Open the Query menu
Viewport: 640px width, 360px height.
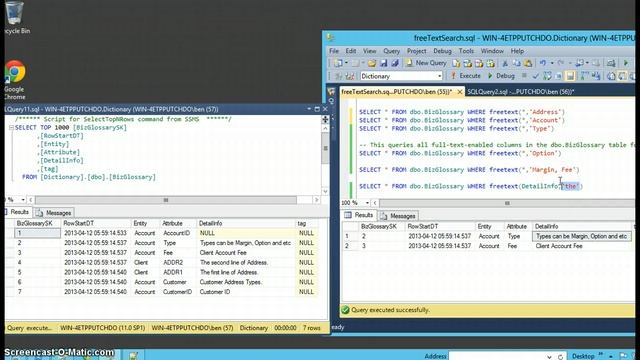(x=391, y=51)
